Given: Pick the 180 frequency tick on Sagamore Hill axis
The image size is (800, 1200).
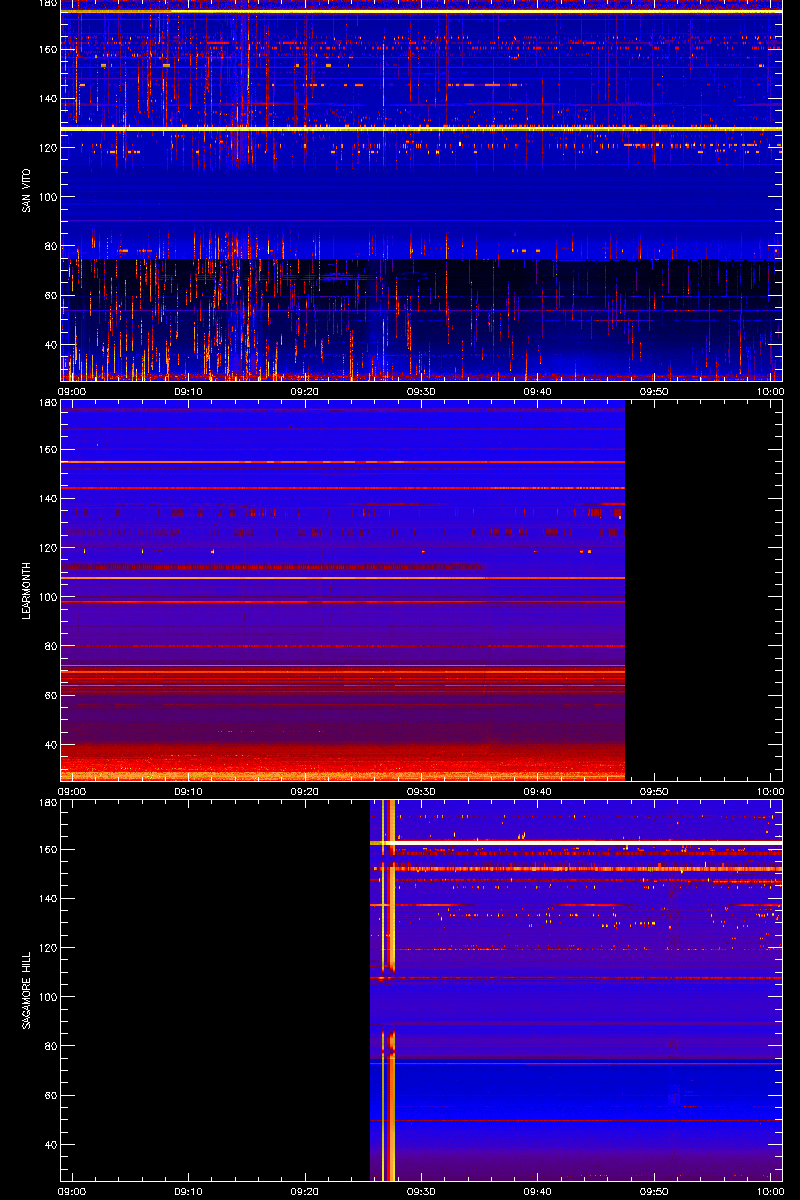Looking at the screenshot, I should coord(46,803).
